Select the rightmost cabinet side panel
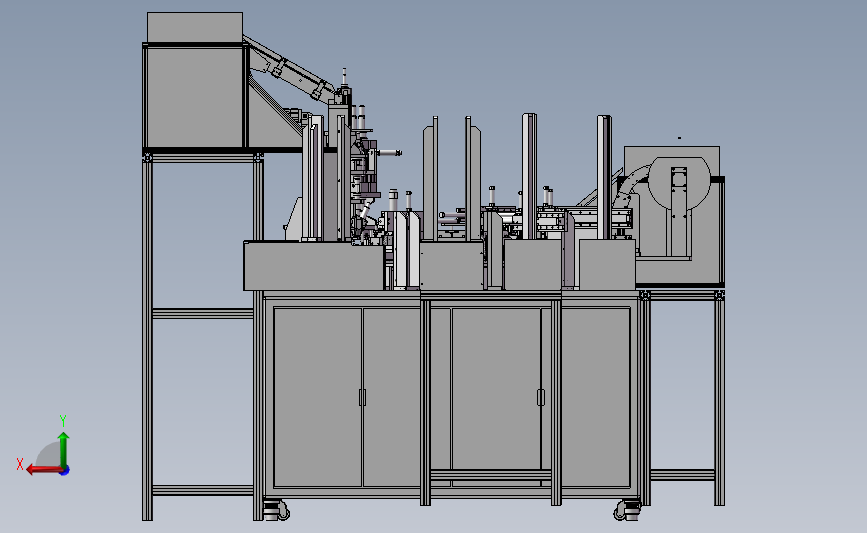The height and width of the screenshot is (533, 867). pyautogui.click(x=596, y=397)
